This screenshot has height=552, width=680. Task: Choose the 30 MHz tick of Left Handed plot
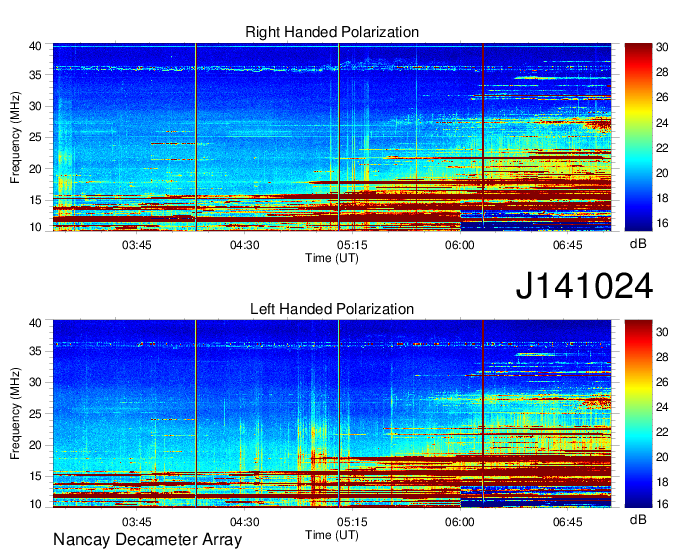(35, 382)
